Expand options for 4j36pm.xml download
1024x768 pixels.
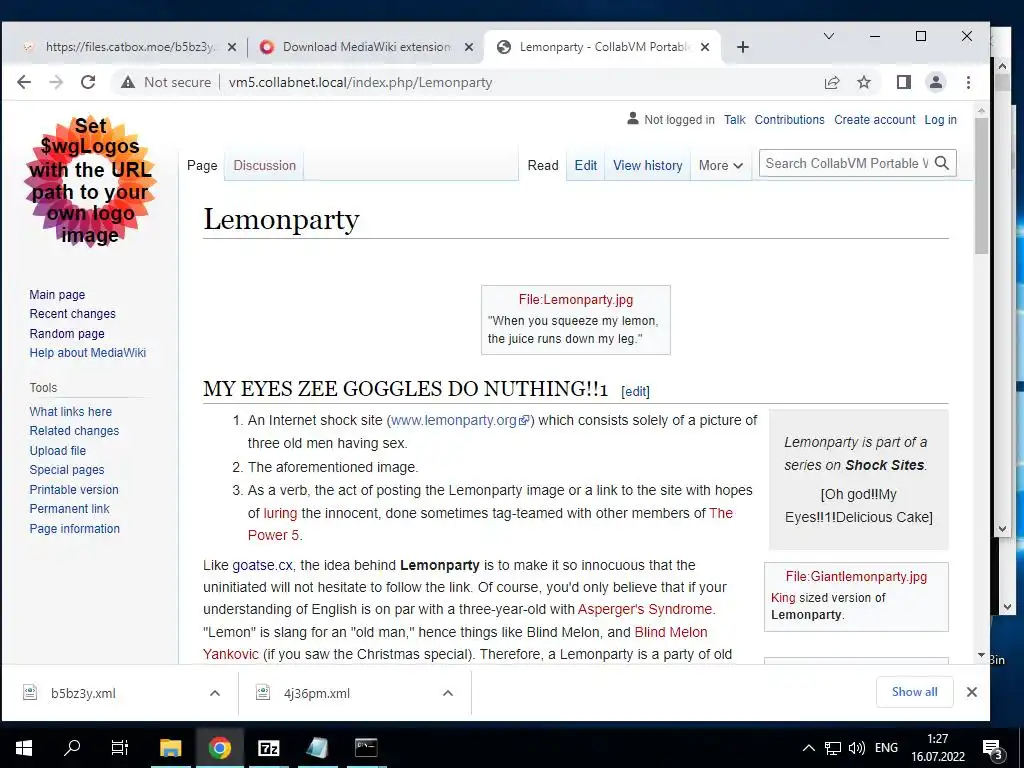[448, 693]
